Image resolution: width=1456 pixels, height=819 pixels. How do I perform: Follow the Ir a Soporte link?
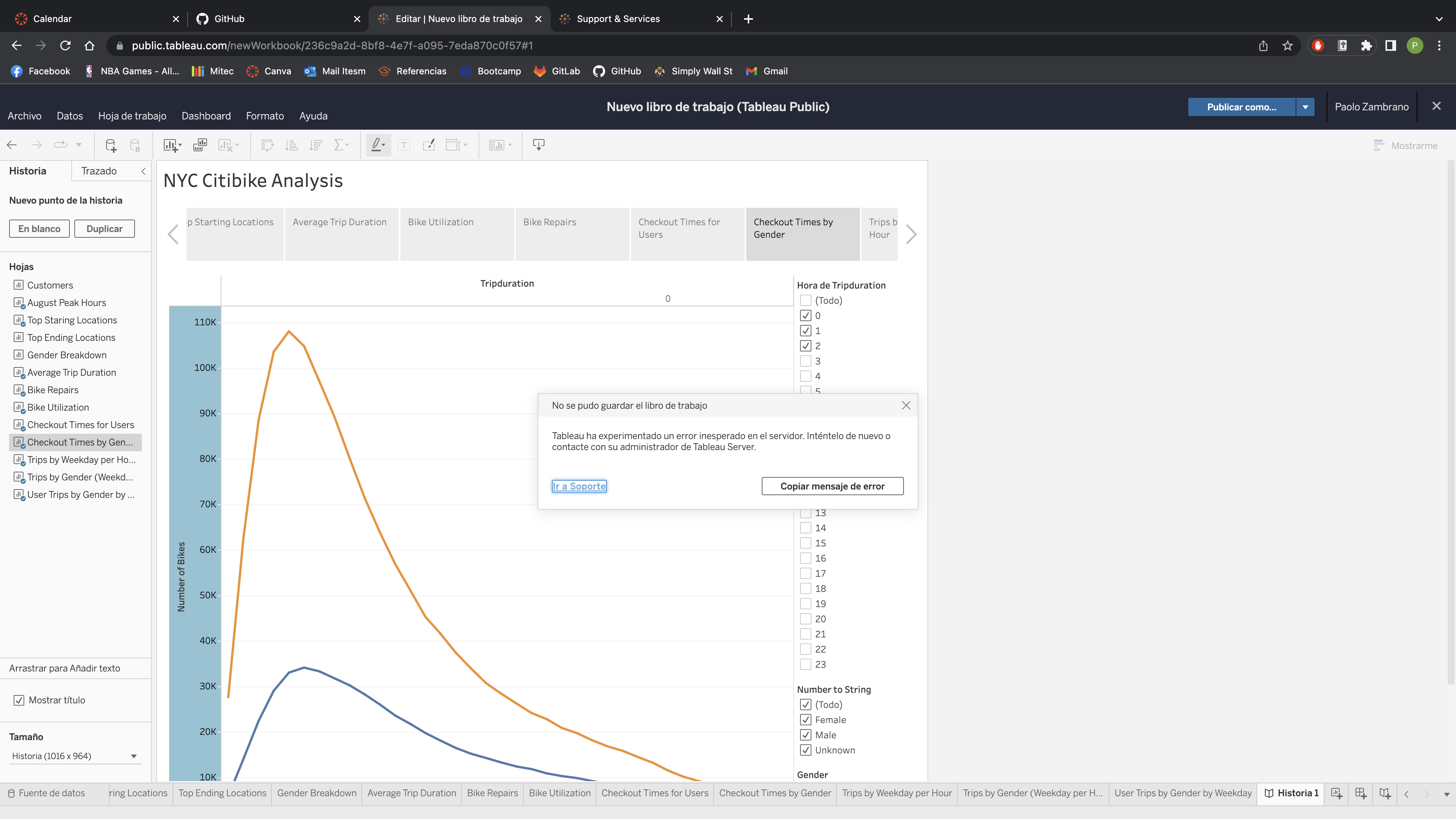(x=579, y=486)
